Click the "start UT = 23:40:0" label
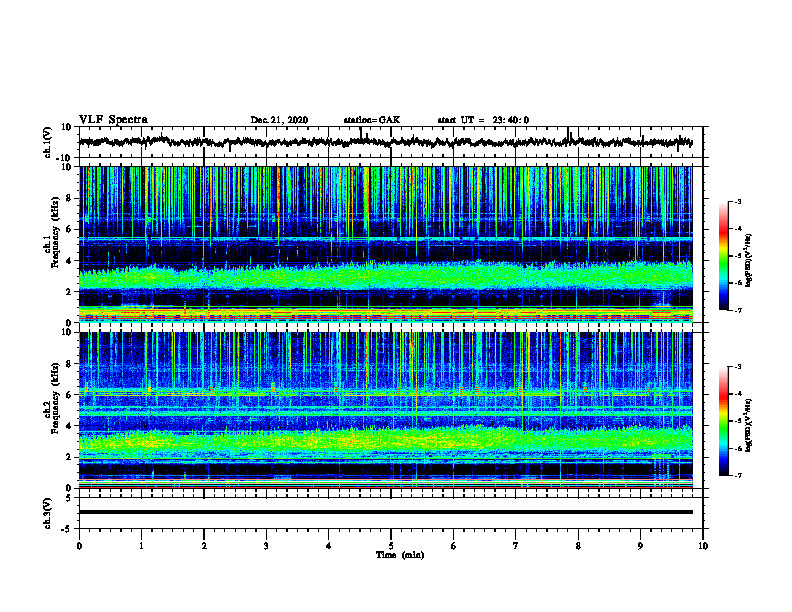This screenshot has height=612, width=792. (483, 120)
